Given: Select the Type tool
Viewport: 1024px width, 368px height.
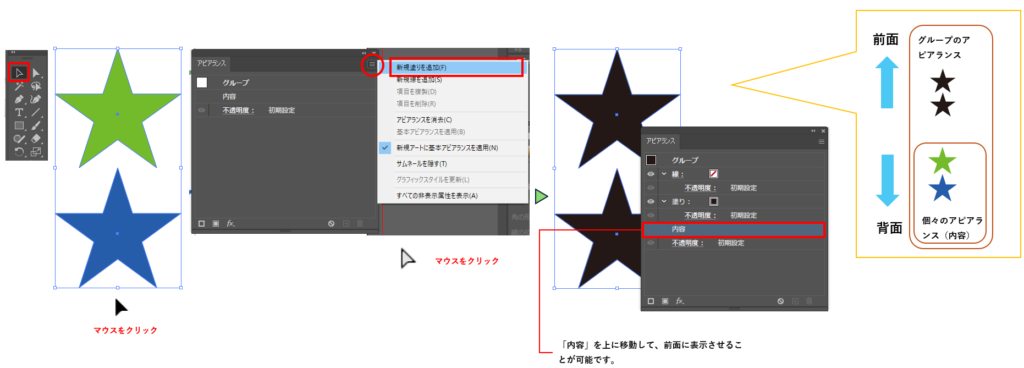Looking at the screenshot, I should 19,112.
